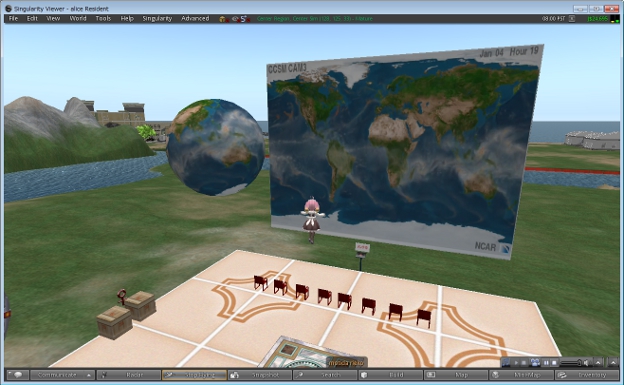
Task: Click the music note audio icon
Action: point(506,363)
